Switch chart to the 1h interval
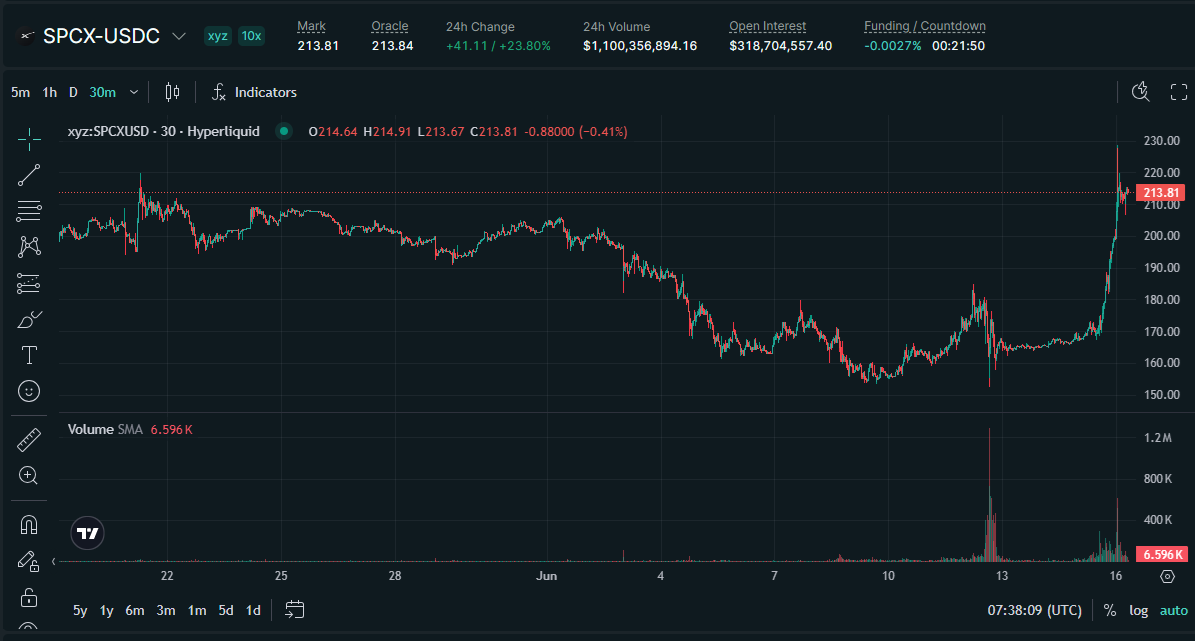Viewport: 1195px width, 641px height. 50,92
